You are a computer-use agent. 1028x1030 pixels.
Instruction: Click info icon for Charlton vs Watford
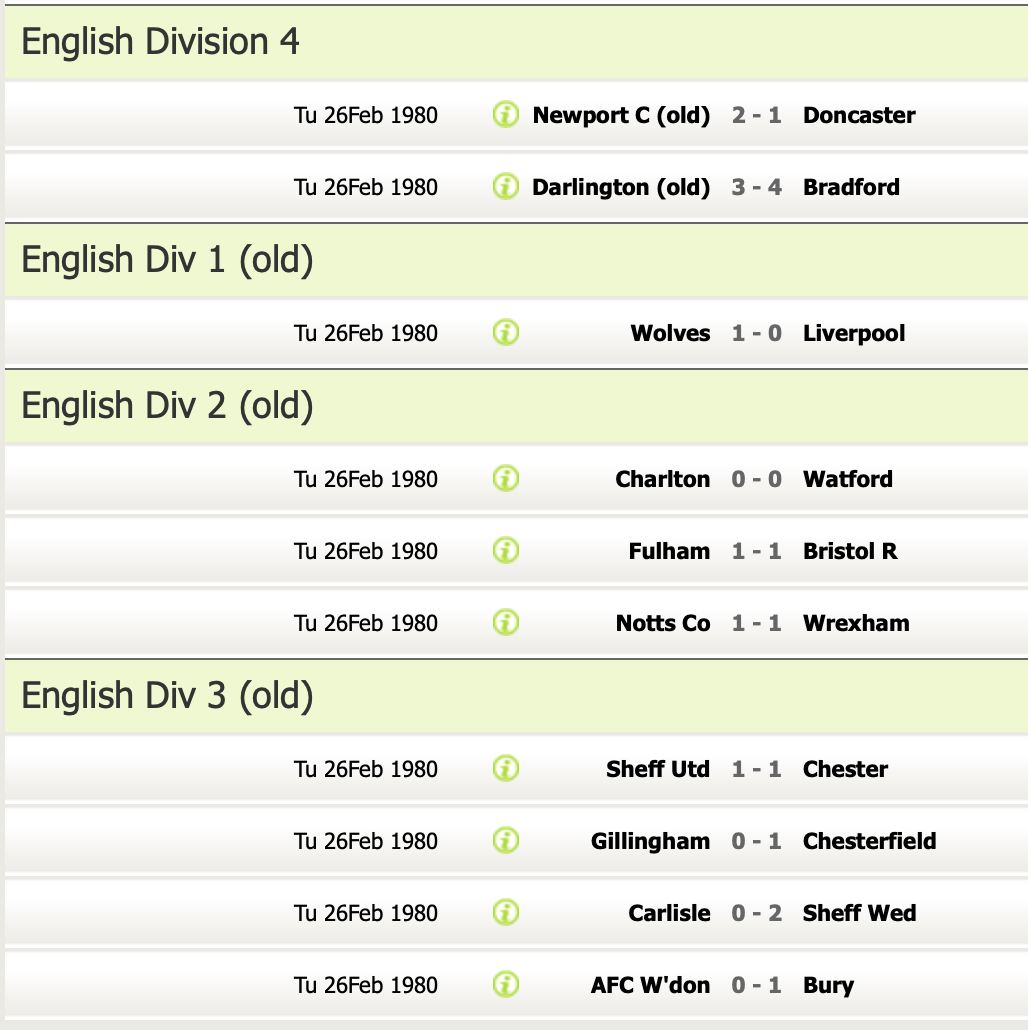tap(506, 479)
